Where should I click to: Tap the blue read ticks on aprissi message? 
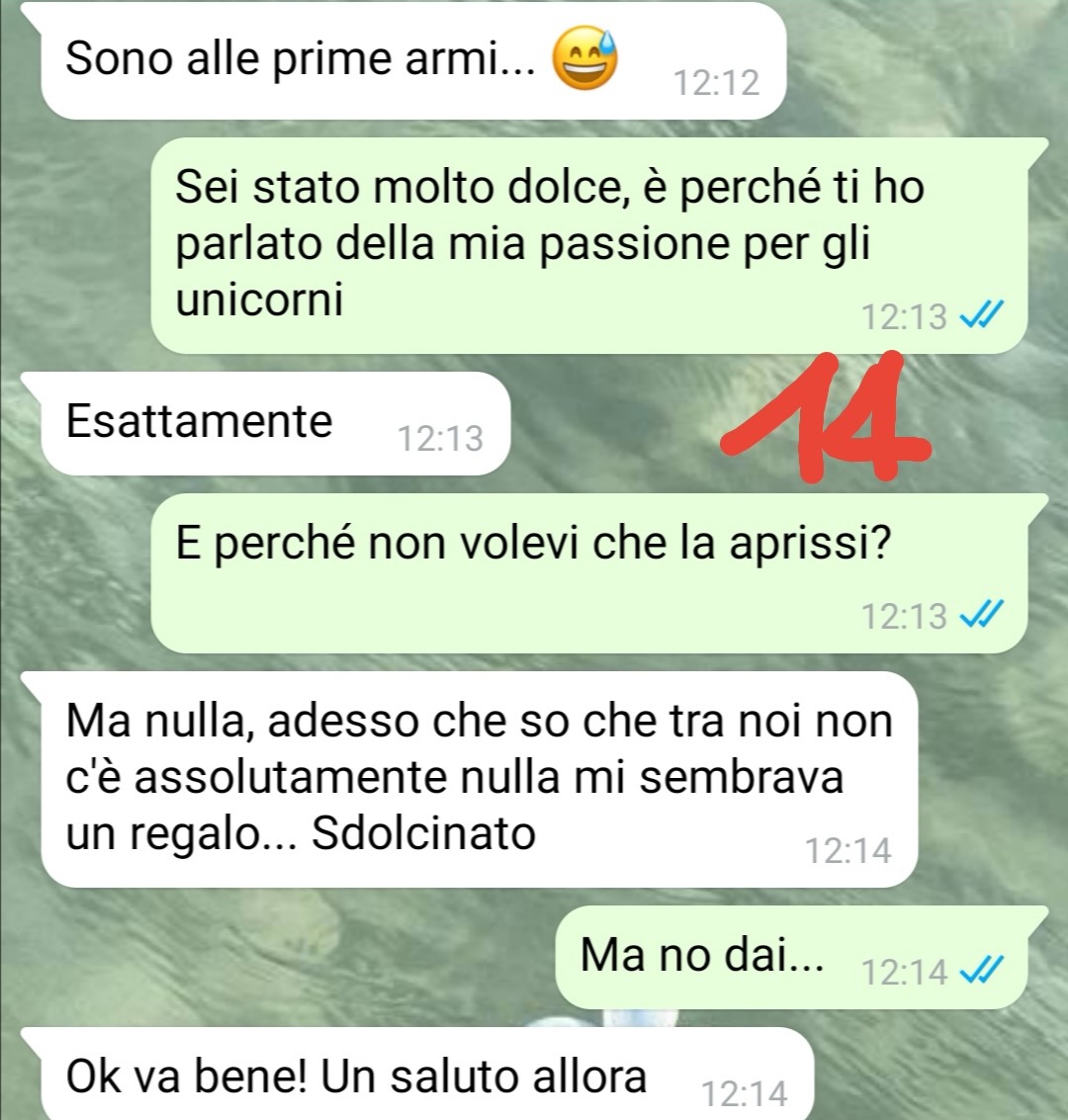pos(981,614)
